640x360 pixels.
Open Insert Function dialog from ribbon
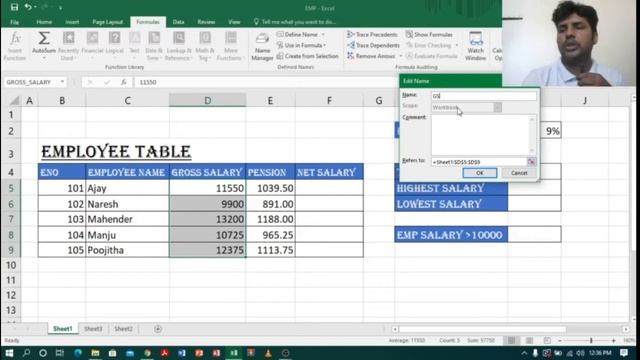pos(15,46)
